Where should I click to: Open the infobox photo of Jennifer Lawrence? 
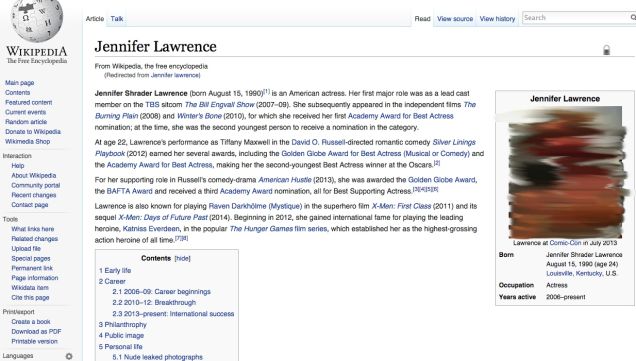point(565,172)
